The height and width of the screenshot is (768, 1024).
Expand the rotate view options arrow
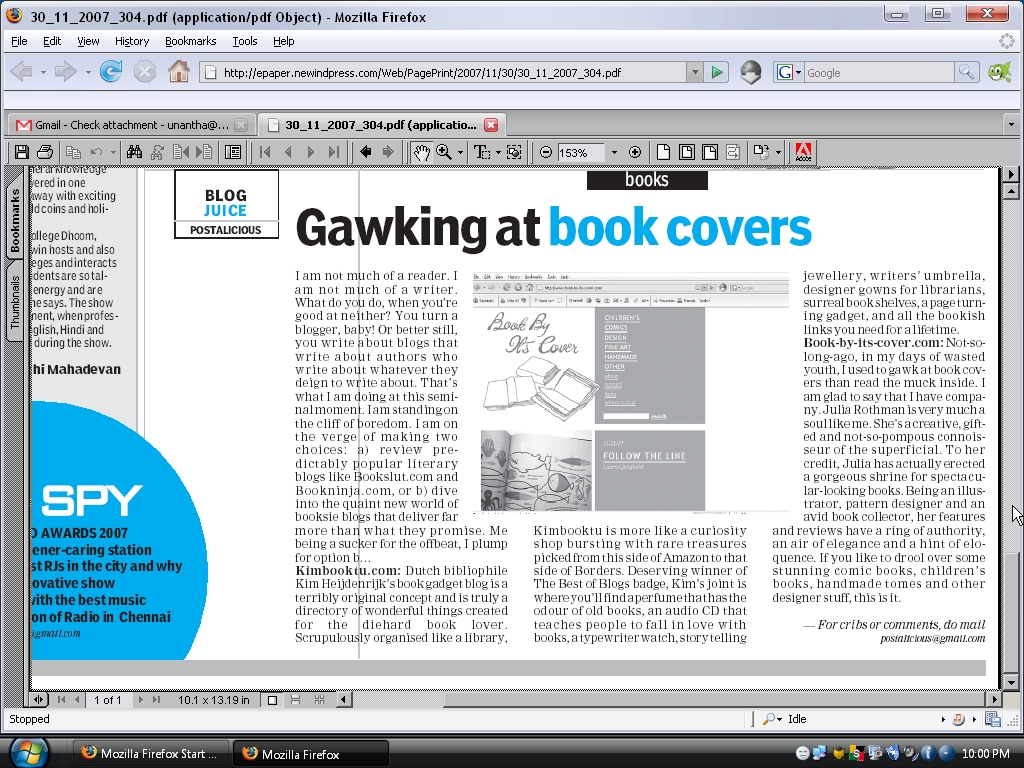click(778, 153)
